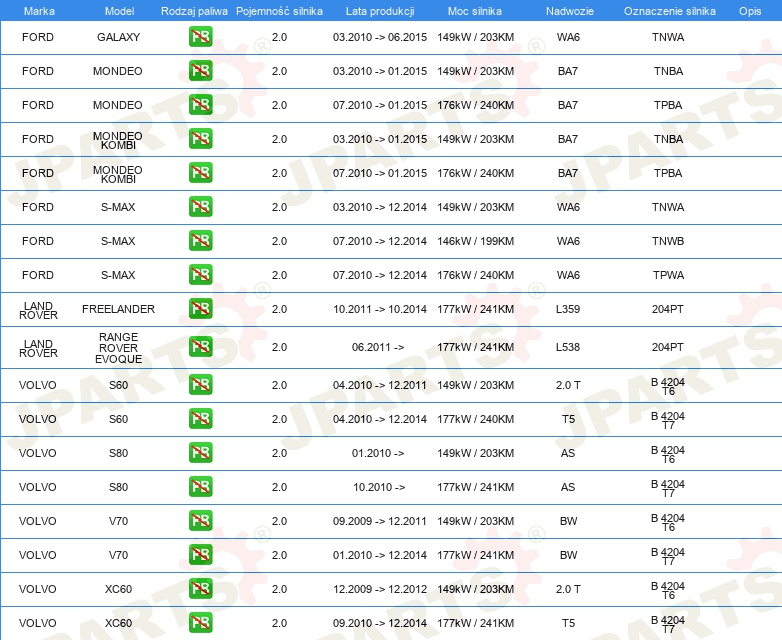Click fuel icon in Volvo V70 09.2009 row
This screenshot has height=640, width=782.
coord(200,520)
